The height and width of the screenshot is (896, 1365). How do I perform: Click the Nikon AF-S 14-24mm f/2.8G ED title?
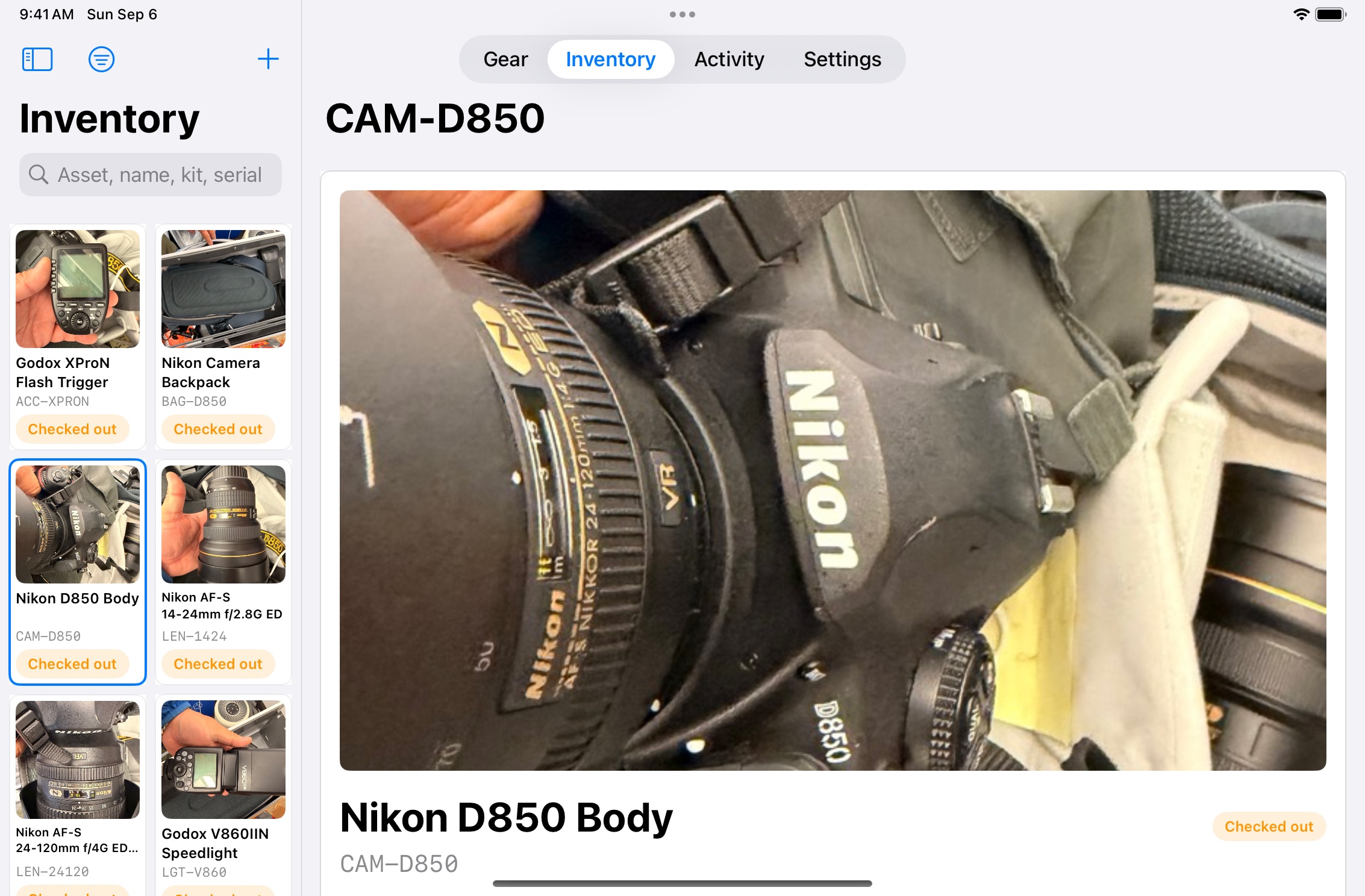tap(222, 606)
